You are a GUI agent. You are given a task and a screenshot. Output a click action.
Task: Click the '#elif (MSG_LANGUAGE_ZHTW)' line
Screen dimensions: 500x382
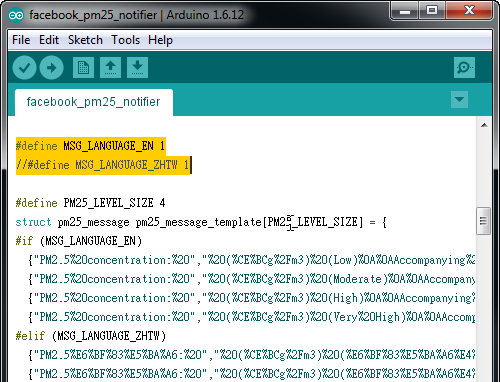point(91,336)
